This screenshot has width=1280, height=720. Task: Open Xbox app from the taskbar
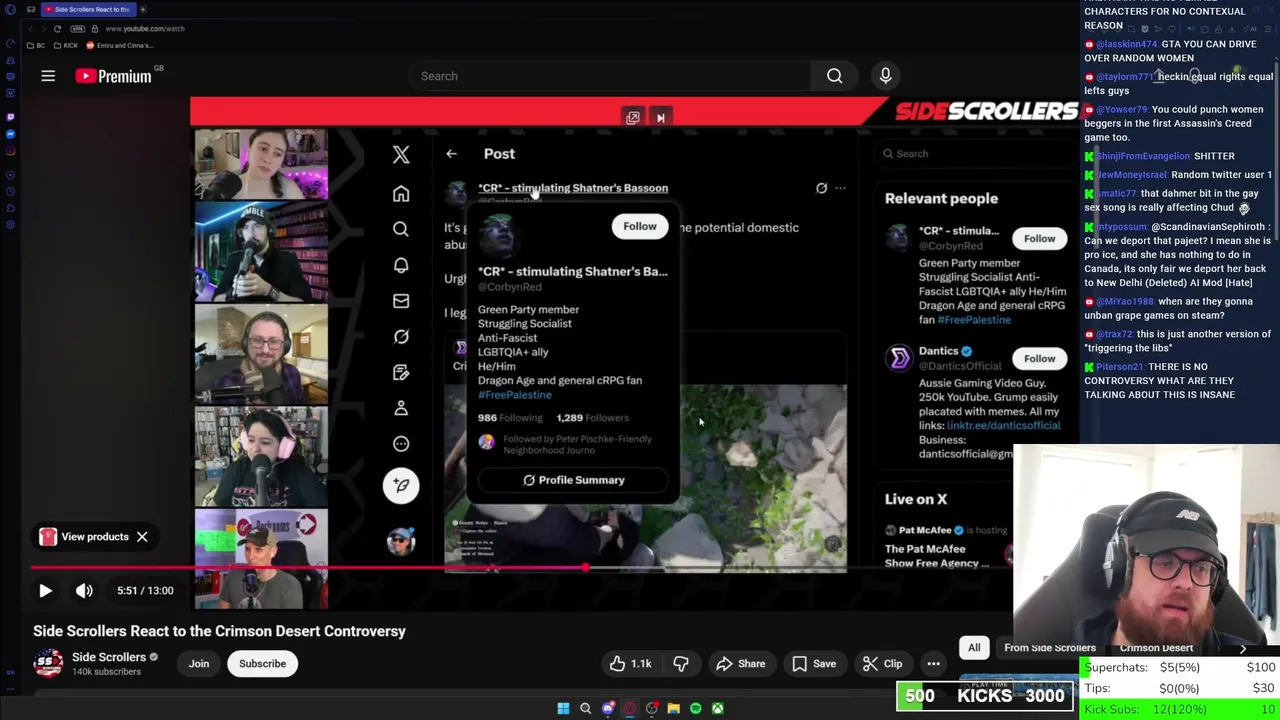click(x=717, y=708)
